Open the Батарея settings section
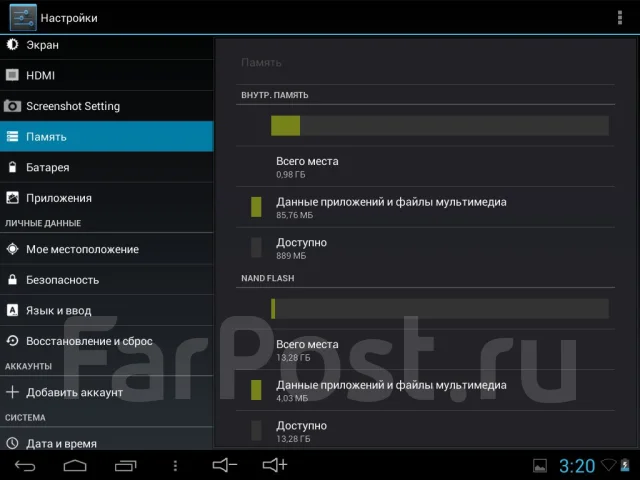The image size is (640, 480). pos(107,167)
